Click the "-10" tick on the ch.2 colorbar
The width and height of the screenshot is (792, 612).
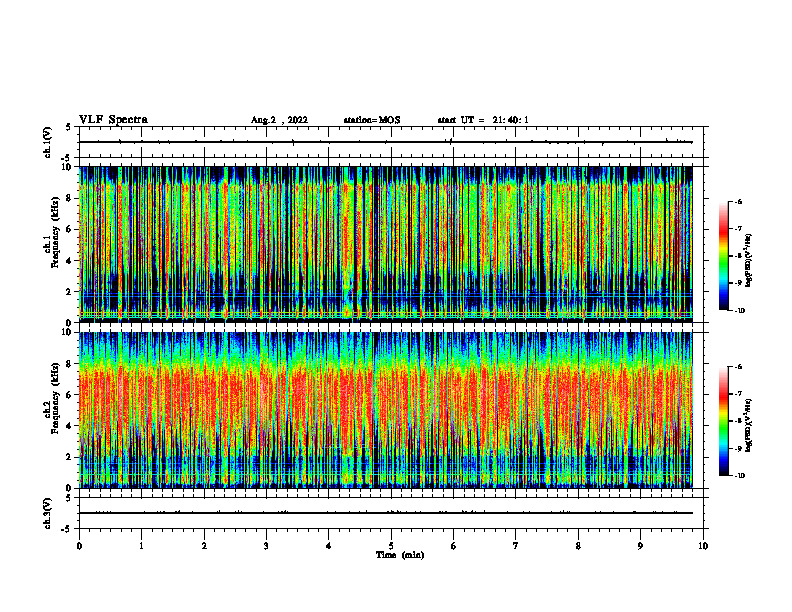pos(739,476)
